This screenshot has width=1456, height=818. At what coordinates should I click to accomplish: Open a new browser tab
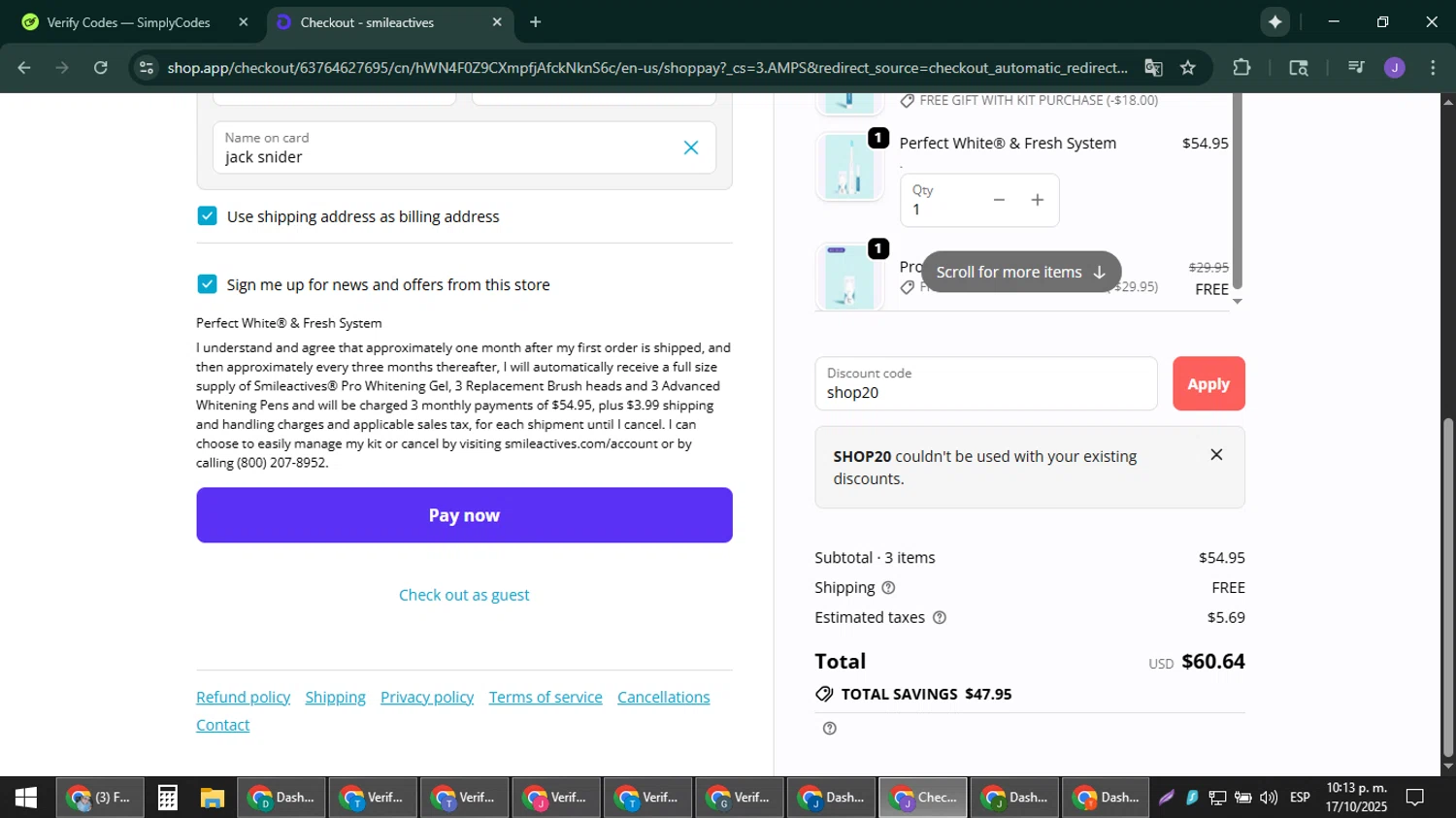pos(535,21)
